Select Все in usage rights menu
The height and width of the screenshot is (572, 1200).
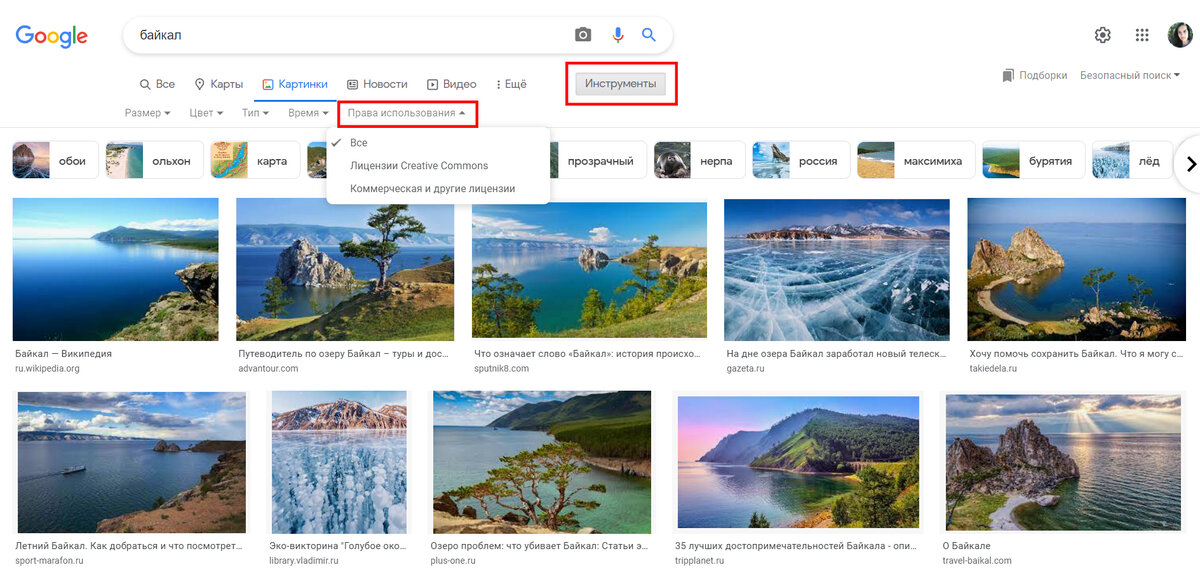[438, 143]
